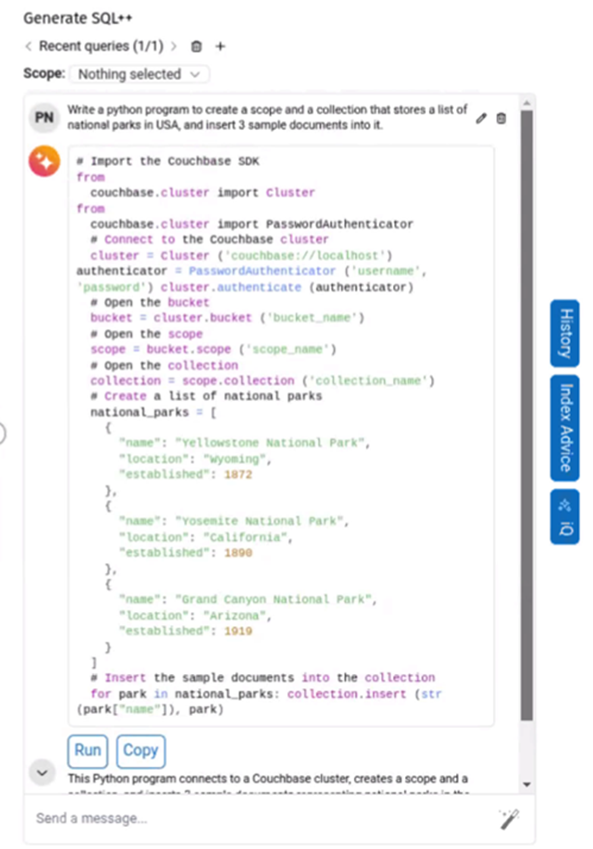Click the vertical scrollbar thumb in chat
The height and width of the screenshot is (849, 593).
[526, 415]
